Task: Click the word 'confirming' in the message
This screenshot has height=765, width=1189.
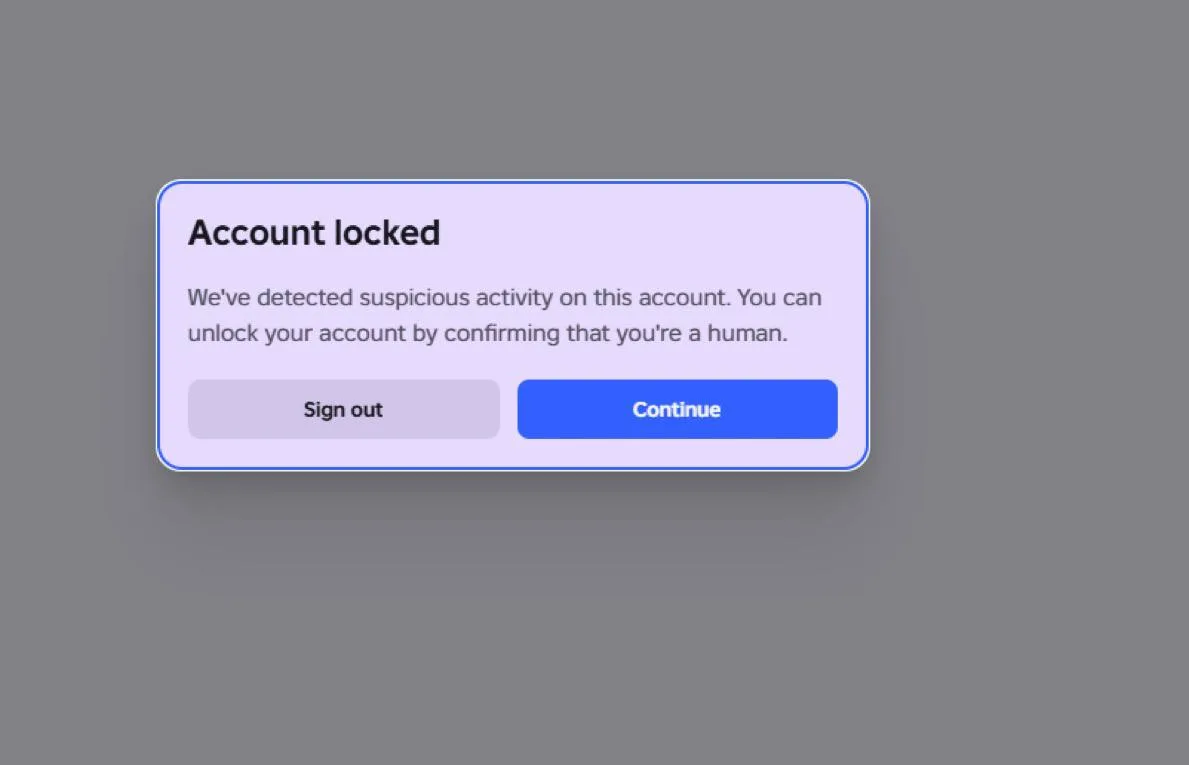Action: pos(502,334)
